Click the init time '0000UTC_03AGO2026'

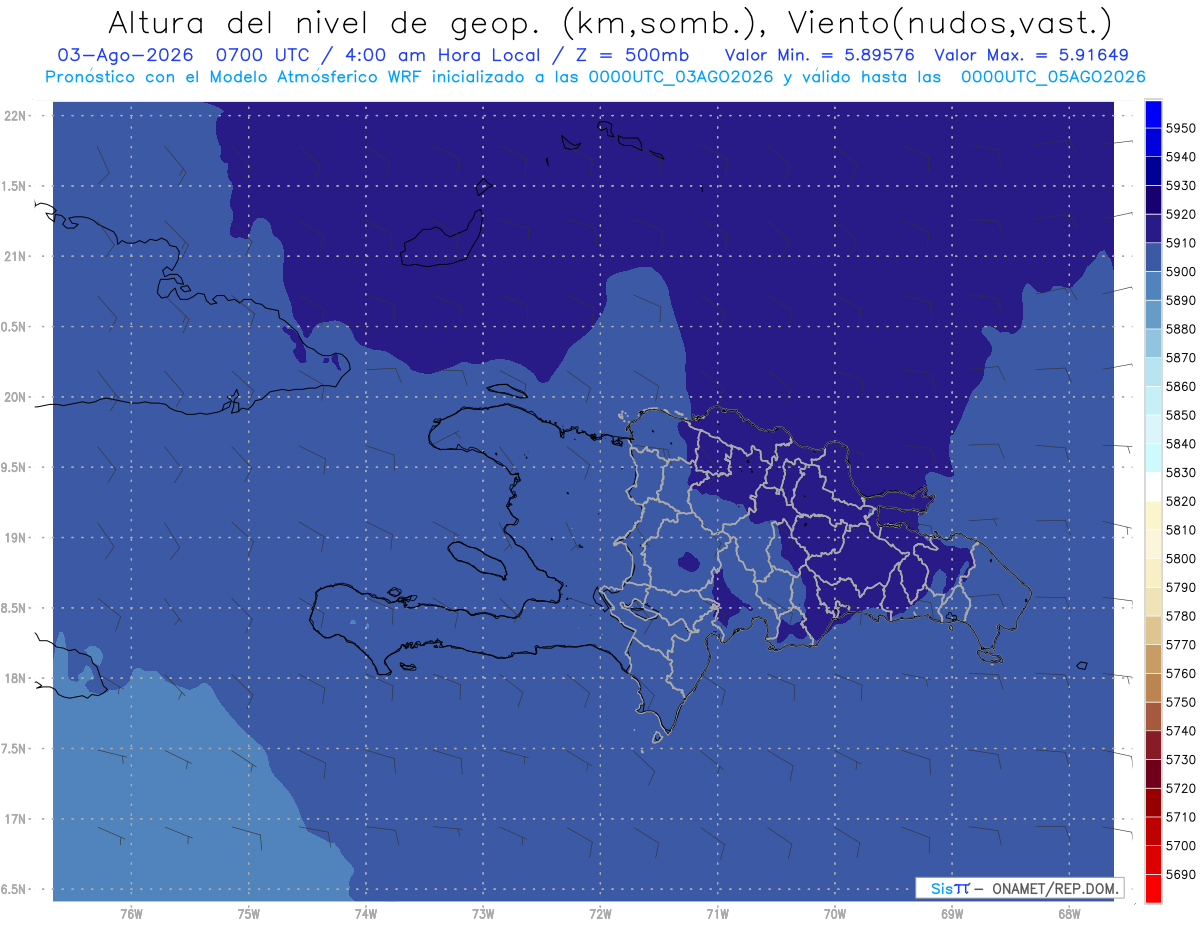pos(681,77)
